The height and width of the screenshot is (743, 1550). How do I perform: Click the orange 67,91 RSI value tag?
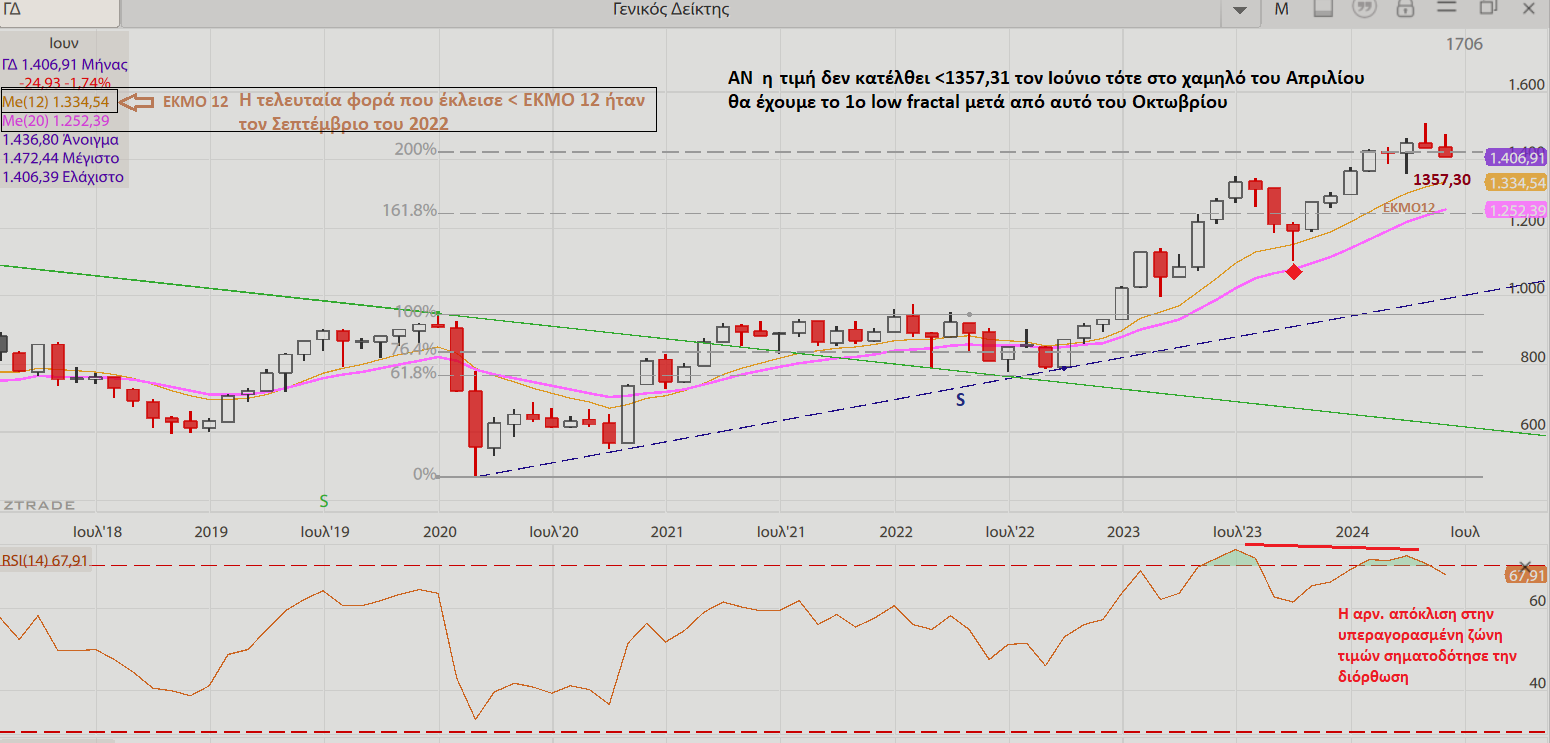click(x=1525, y=576)
